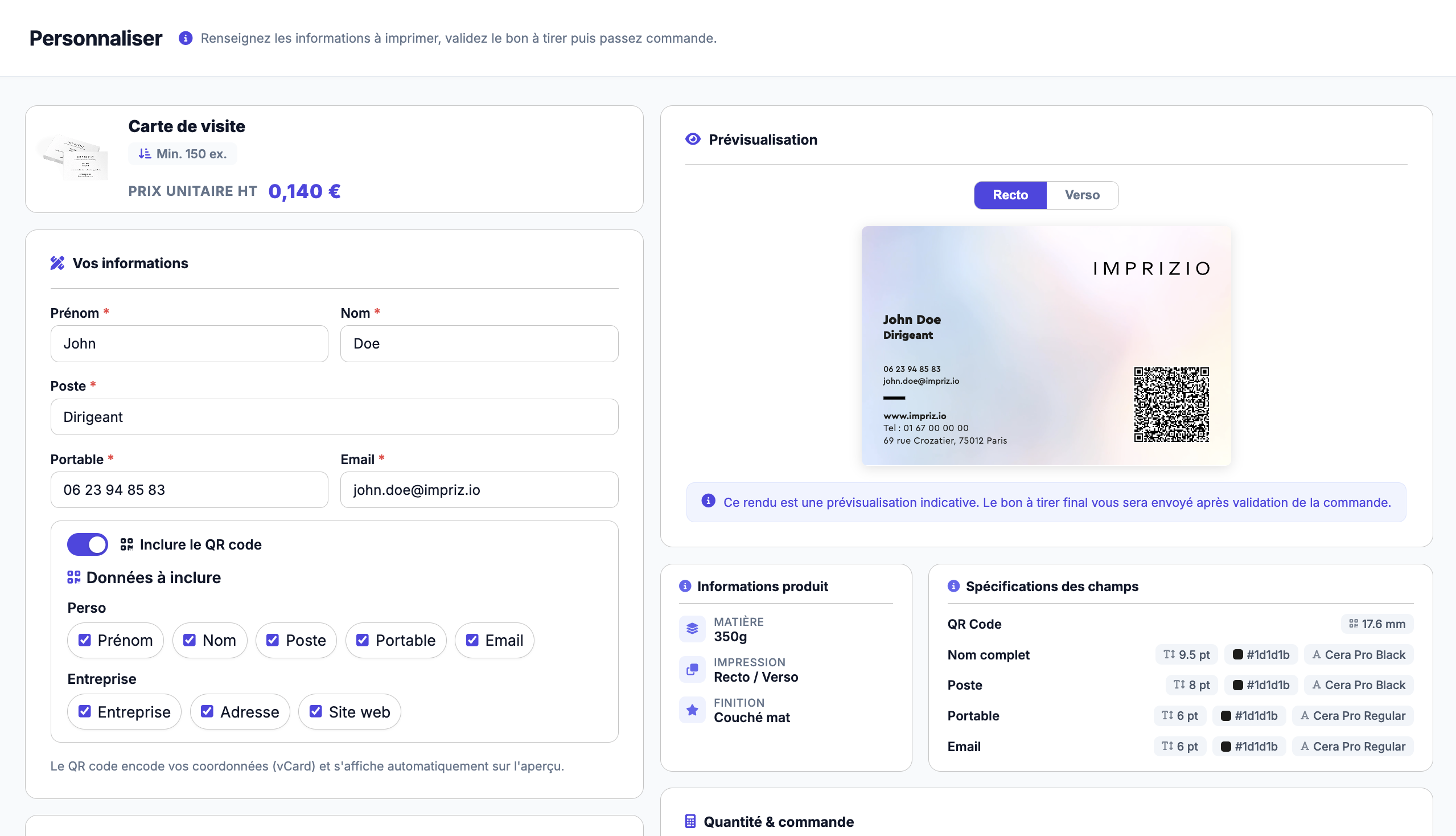Uncheck the Prénom checkbox
Viewport: 1456px width, 836px height.
pyautogui.click(x=84, y=640)
